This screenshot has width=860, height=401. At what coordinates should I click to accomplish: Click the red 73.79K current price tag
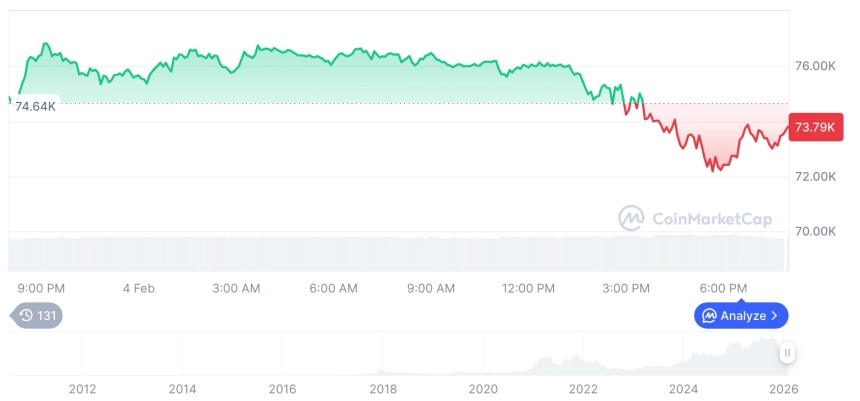coord(812,127)
